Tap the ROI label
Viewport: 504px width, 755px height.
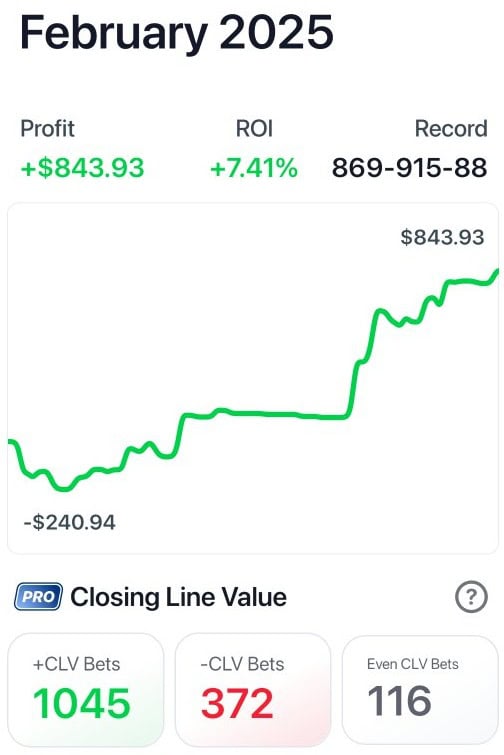(x=254, y=129)
